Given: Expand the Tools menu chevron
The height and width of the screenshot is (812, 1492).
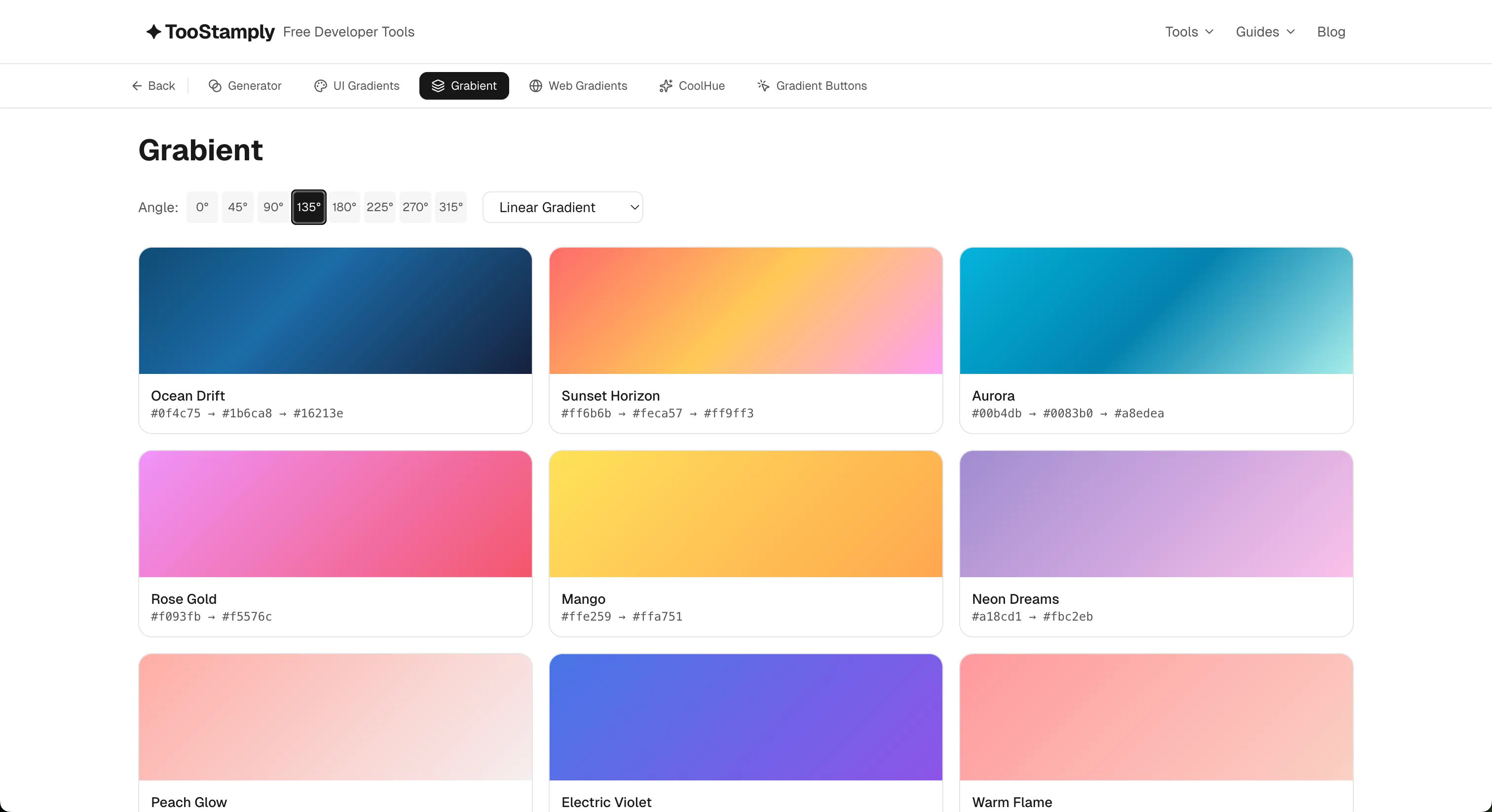Looking at the screenshot, I should 1209,32.
